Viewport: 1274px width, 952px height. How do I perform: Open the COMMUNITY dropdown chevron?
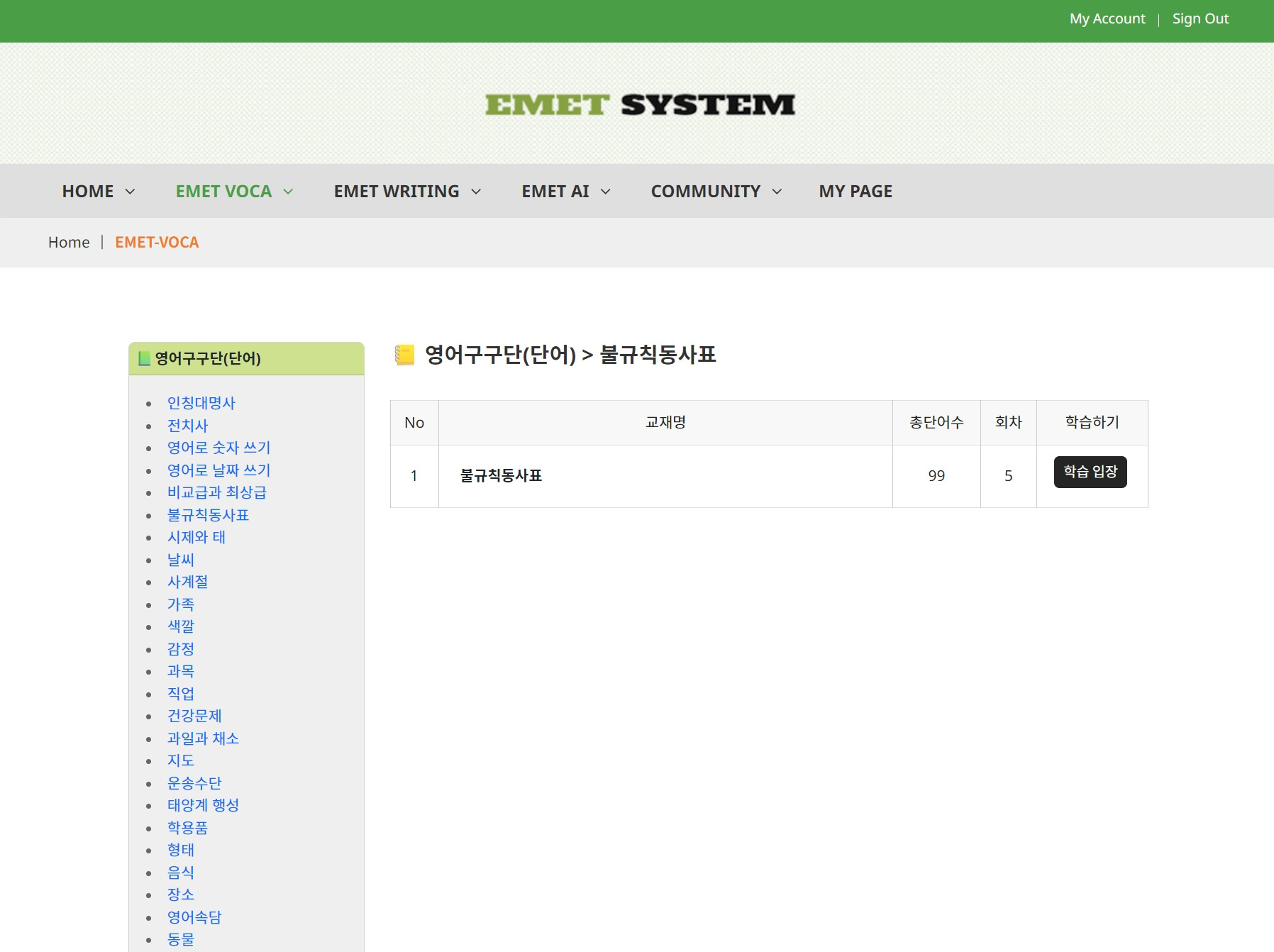click(x=777, y=192)
